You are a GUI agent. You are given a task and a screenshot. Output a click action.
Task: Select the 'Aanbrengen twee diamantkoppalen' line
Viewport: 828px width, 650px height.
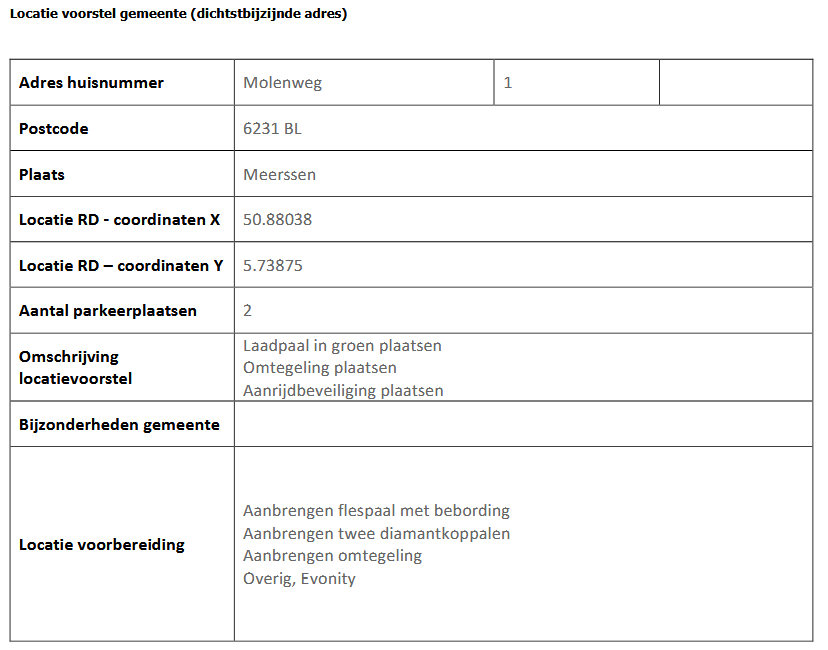pyautogui.click(x=376, y=533)
